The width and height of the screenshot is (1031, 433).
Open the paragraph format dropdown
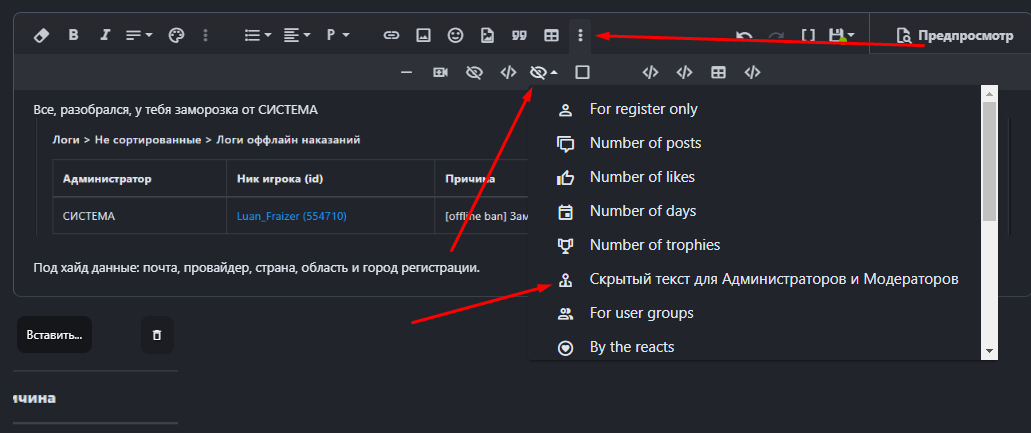(x=337, y=35)
